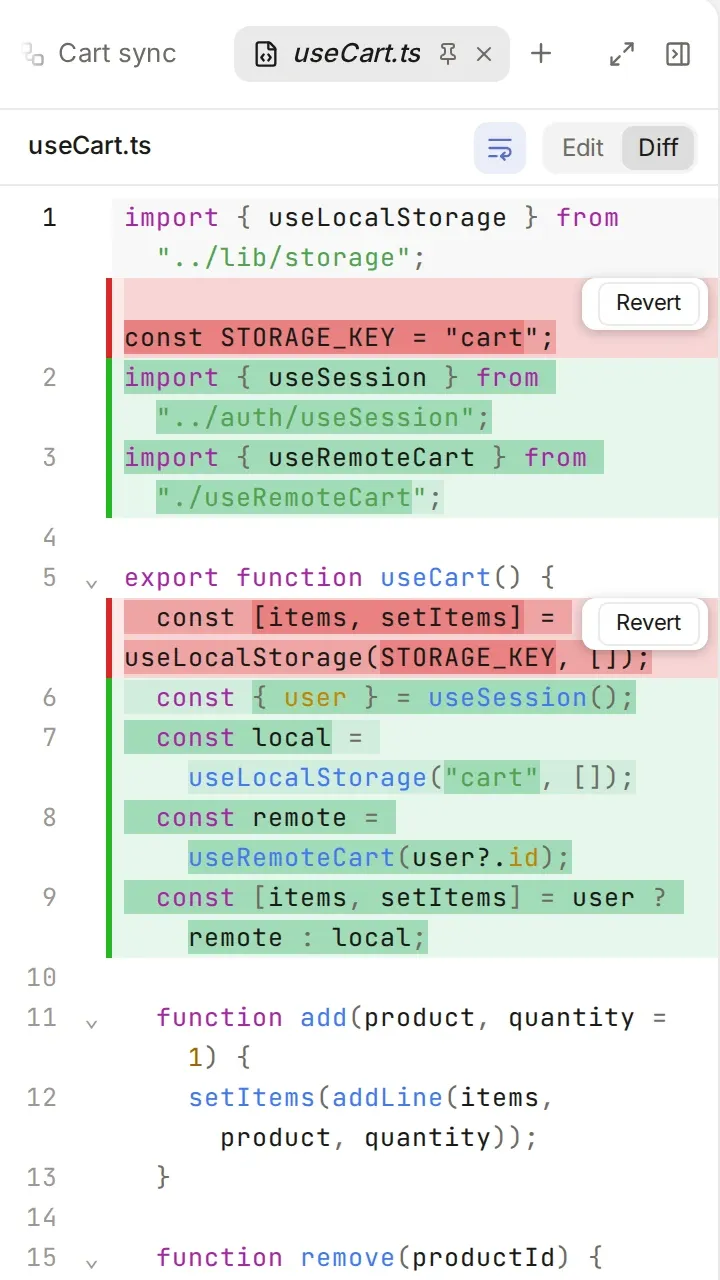Switch to the Cart sync tab
This screenshot has height=1280, width=720.
click(100, 53)
